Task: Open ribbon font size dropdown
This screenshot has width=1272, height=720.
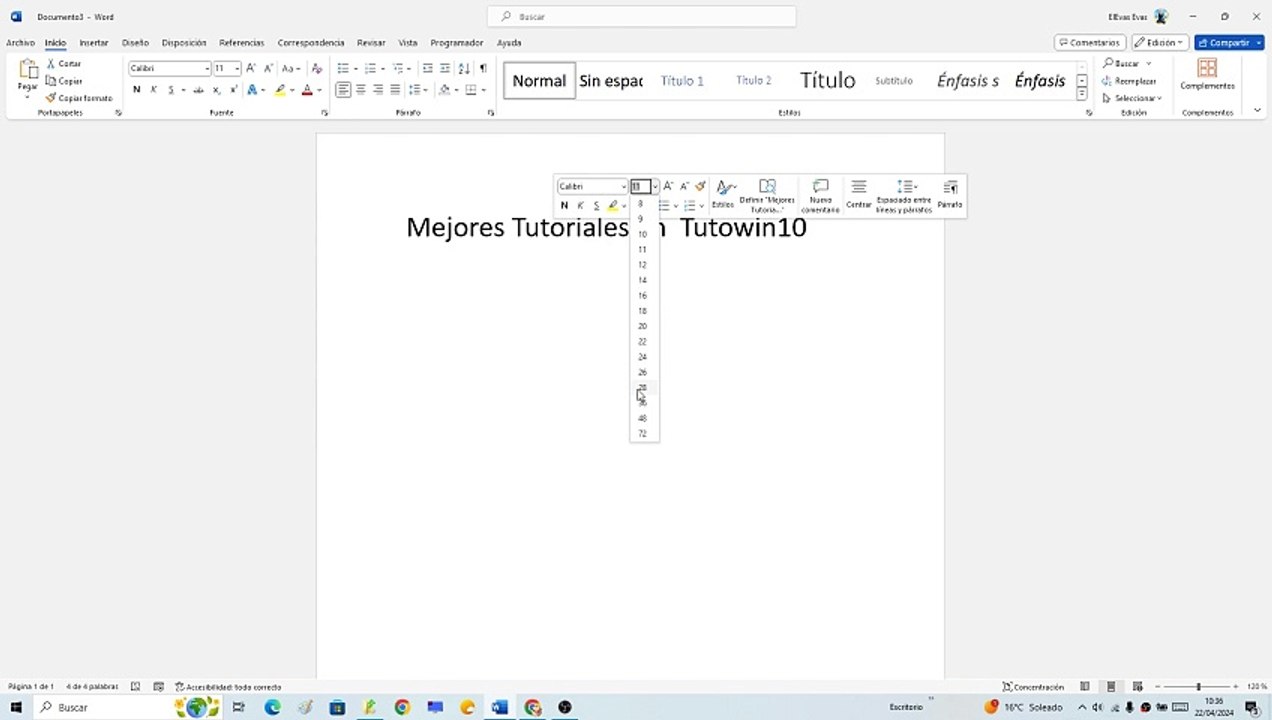Action: pyautogui.click(x=237, y=68)
